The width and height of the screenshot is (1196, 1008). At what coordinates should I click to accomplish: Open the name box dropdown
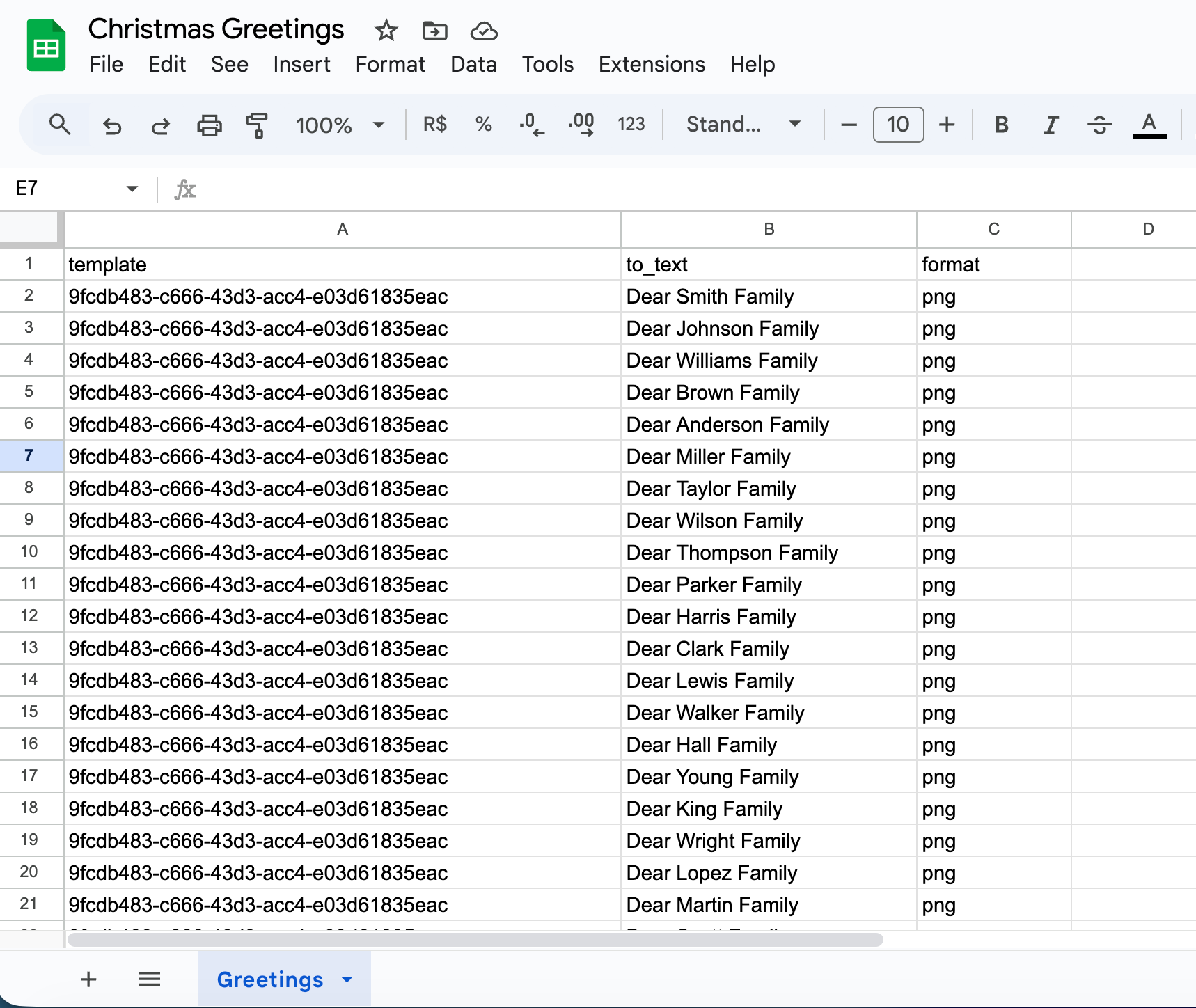(x=131, y=189)
